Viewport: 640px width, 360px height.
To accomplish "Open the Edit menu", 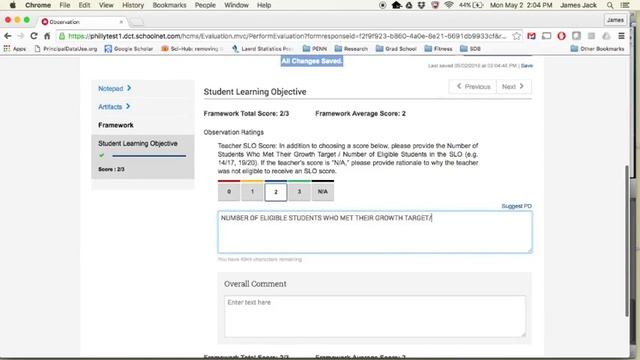I will point(84,5).
